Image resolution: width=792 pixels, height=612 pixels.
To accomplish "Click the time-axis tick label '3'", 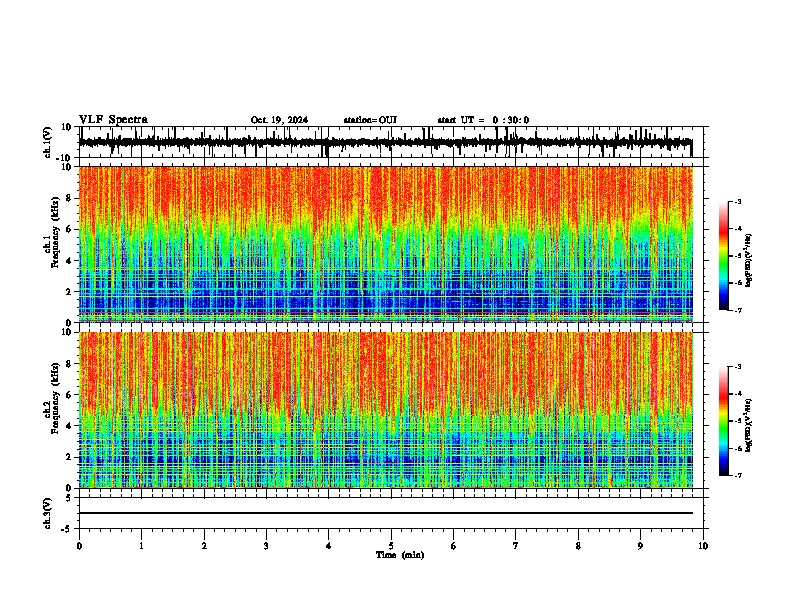I will tap(266, 546).
